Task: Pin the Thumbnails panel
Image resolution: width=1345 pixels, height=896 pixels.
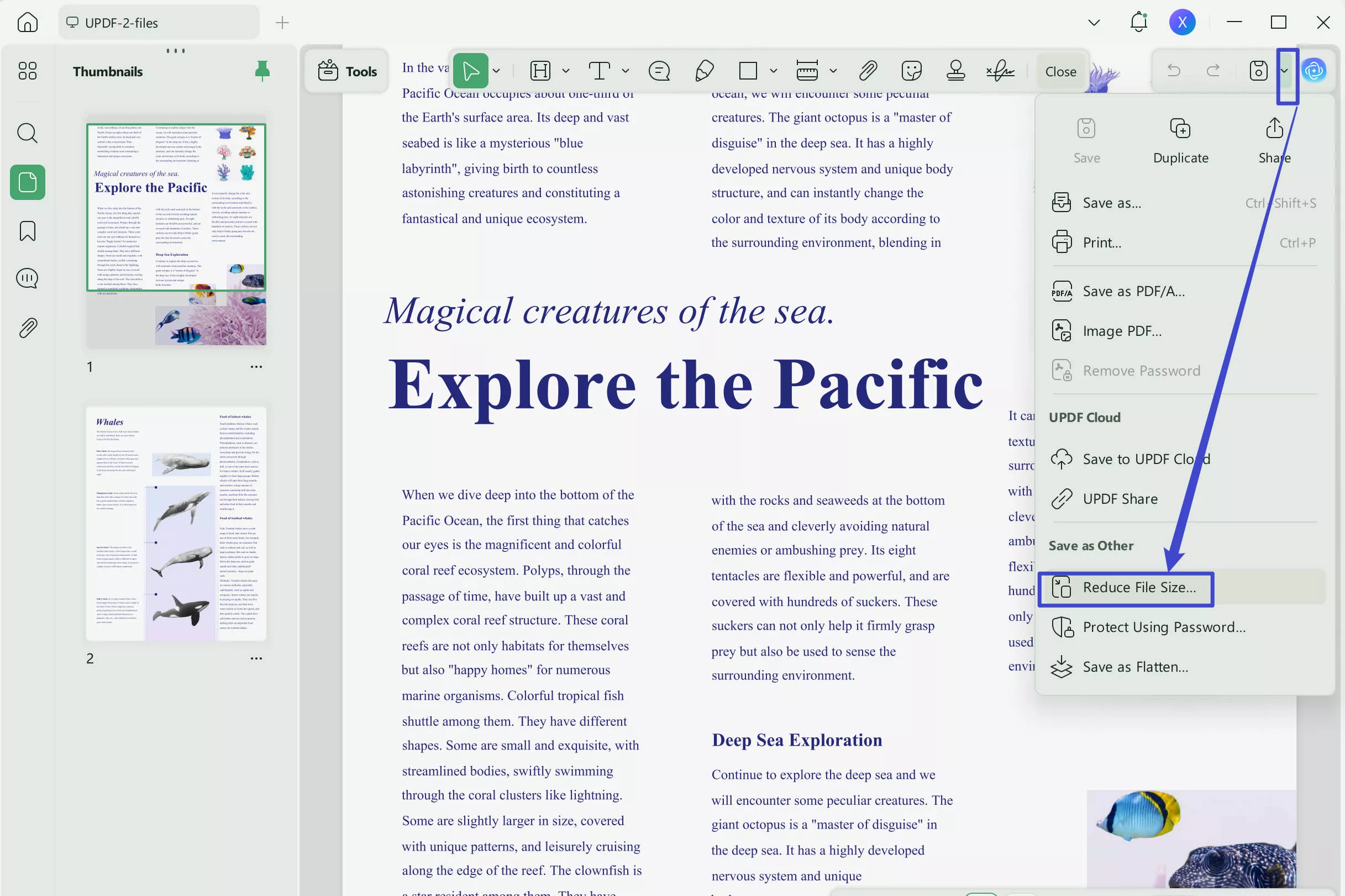Action: coord(263,71)
